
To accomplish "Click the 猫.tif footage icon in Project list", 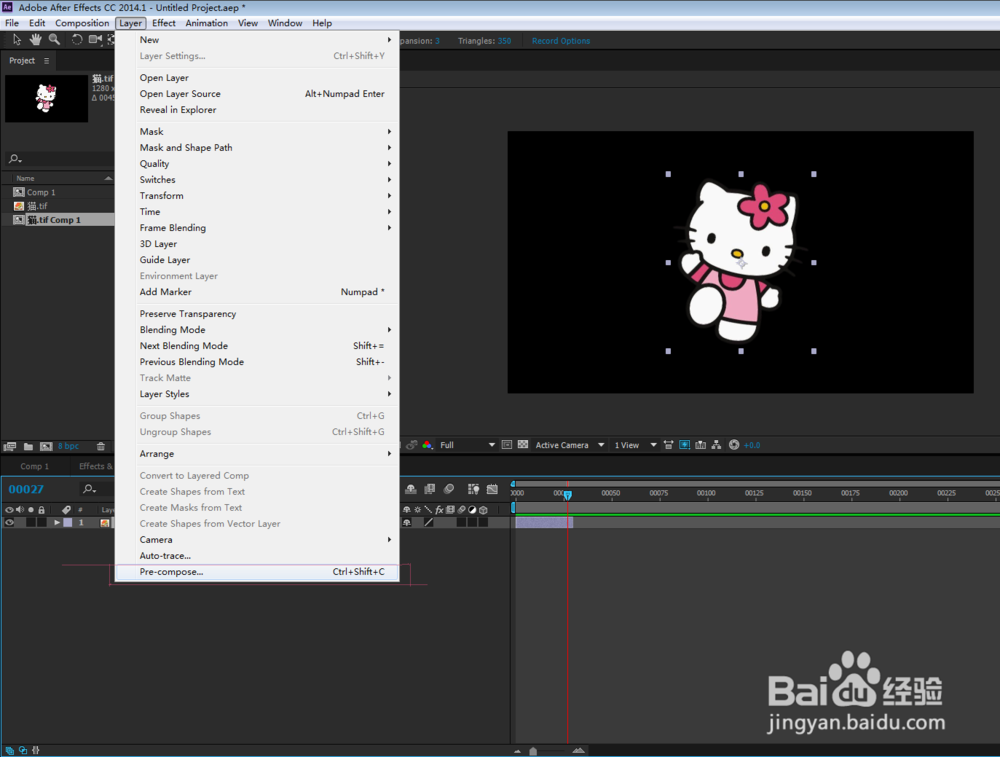I will (19, 206).
